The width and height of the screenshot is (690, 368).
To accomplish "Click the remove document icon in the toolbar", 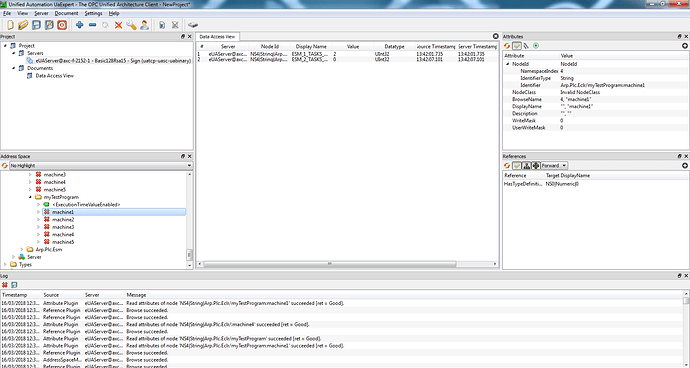I will [175, 25].
